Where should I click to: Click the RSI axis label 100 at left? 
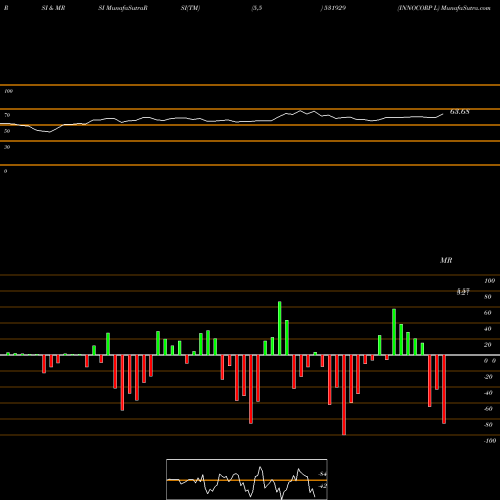point(8,91)
